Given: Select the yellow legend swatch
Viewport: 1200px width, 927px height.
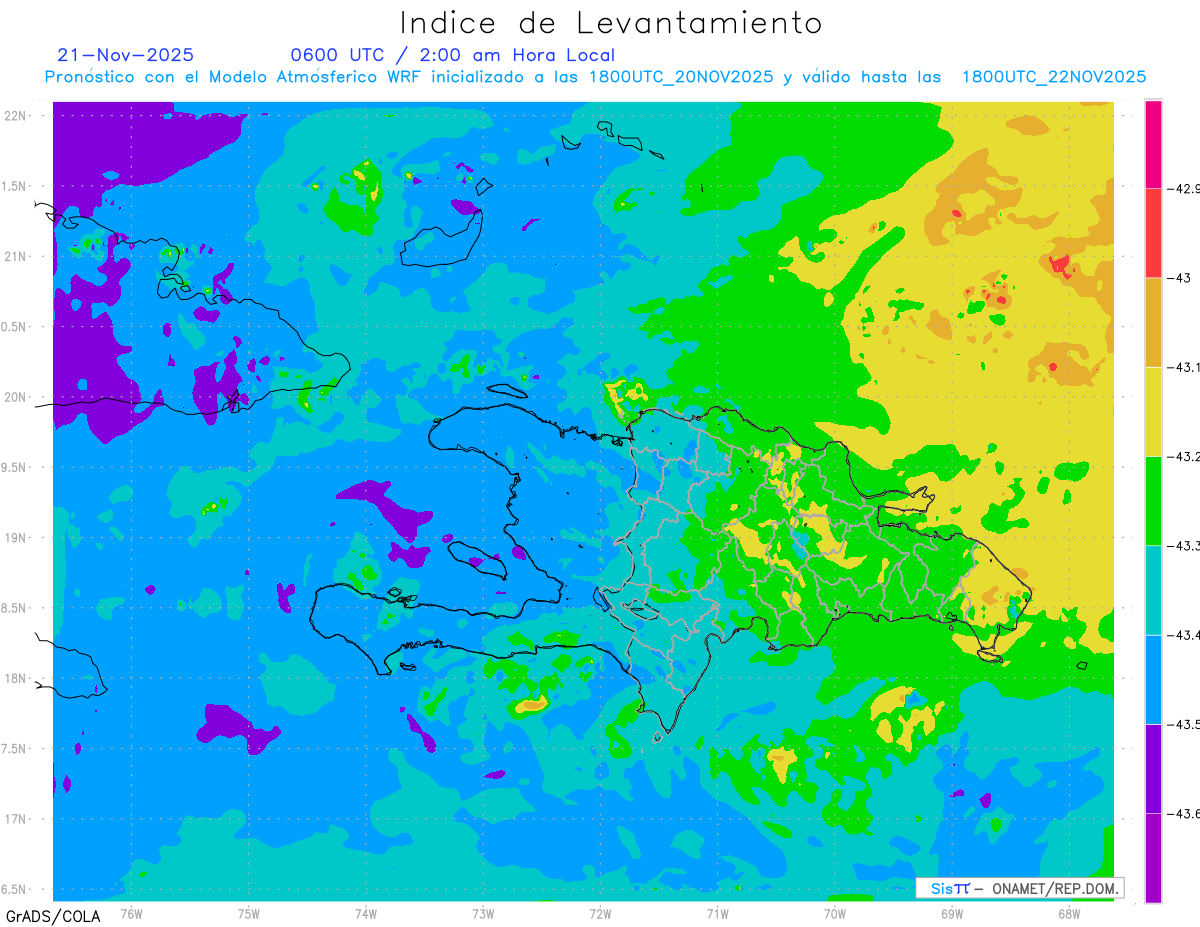Looking at the screenshot, I should click(x=1153, y=411).
